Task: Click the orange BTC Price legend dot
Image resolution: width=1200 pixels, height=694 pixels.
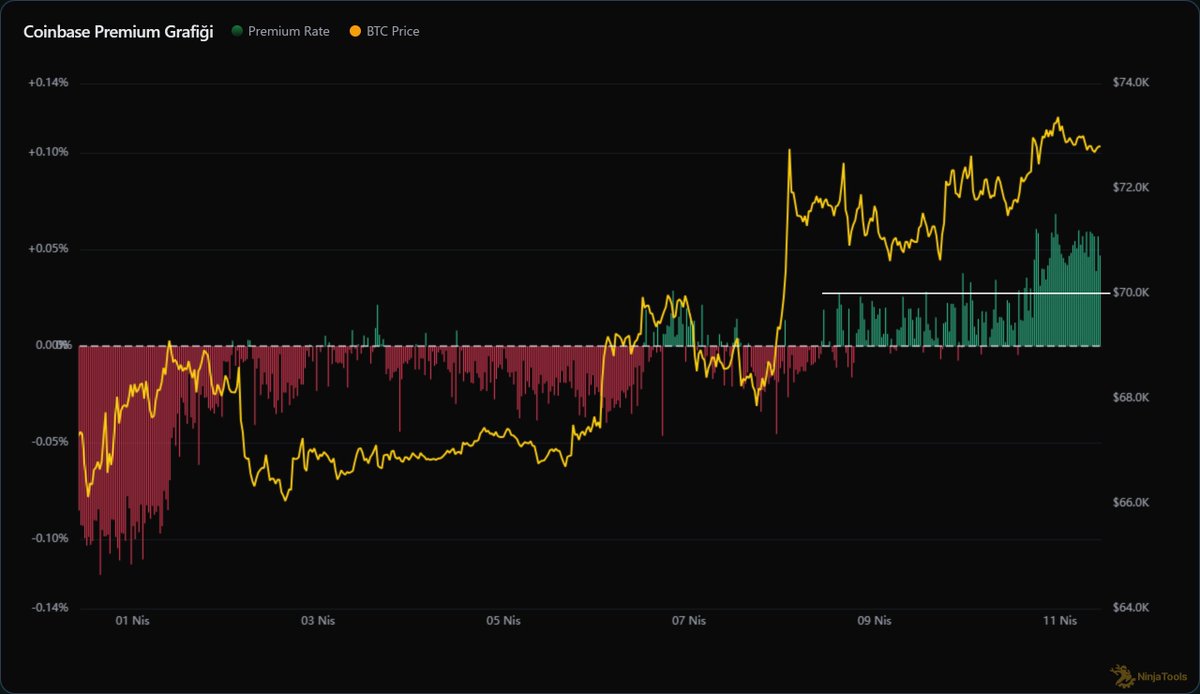Action: point(355,31)
